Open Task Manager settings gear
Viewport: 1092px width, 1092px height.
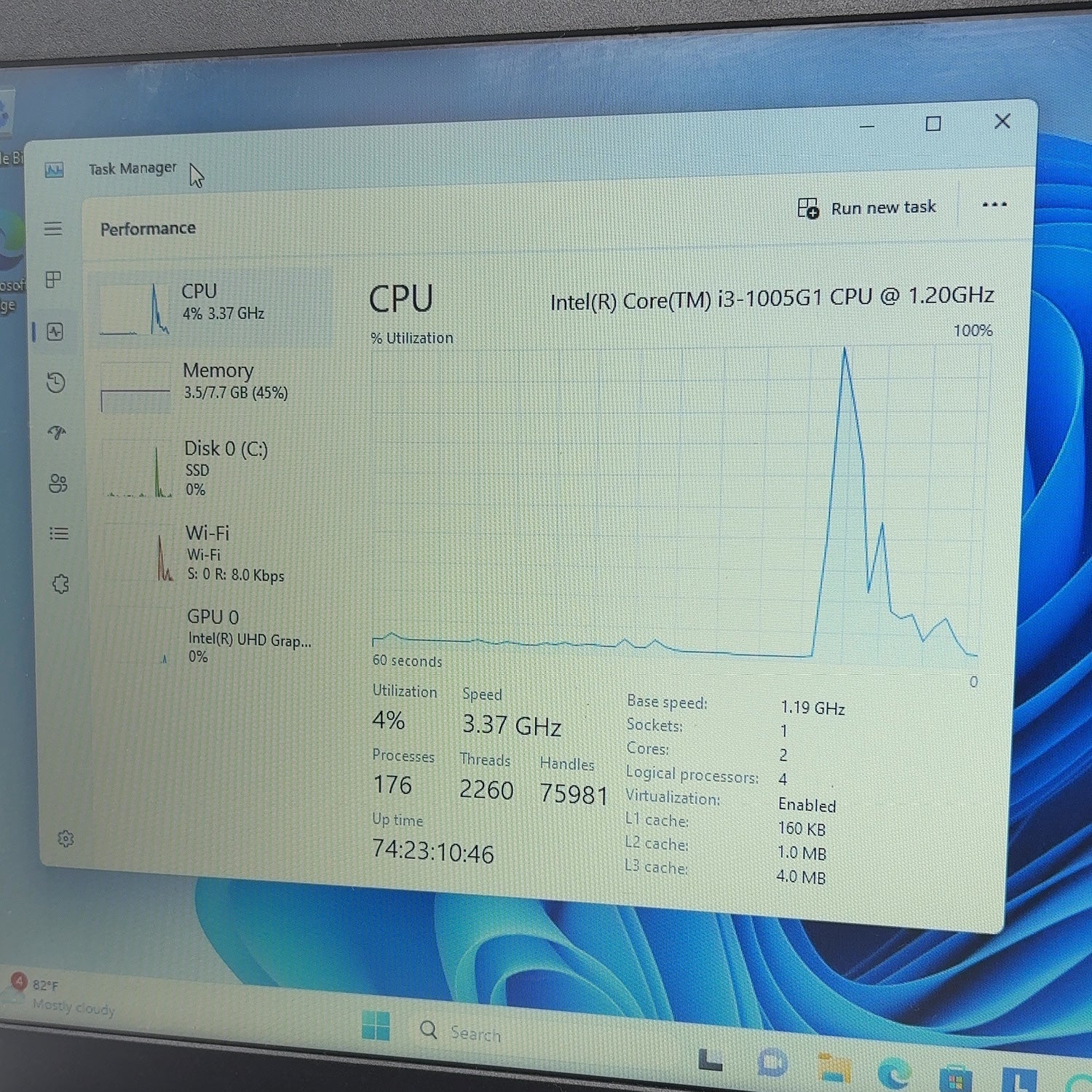tap(66, 839)
